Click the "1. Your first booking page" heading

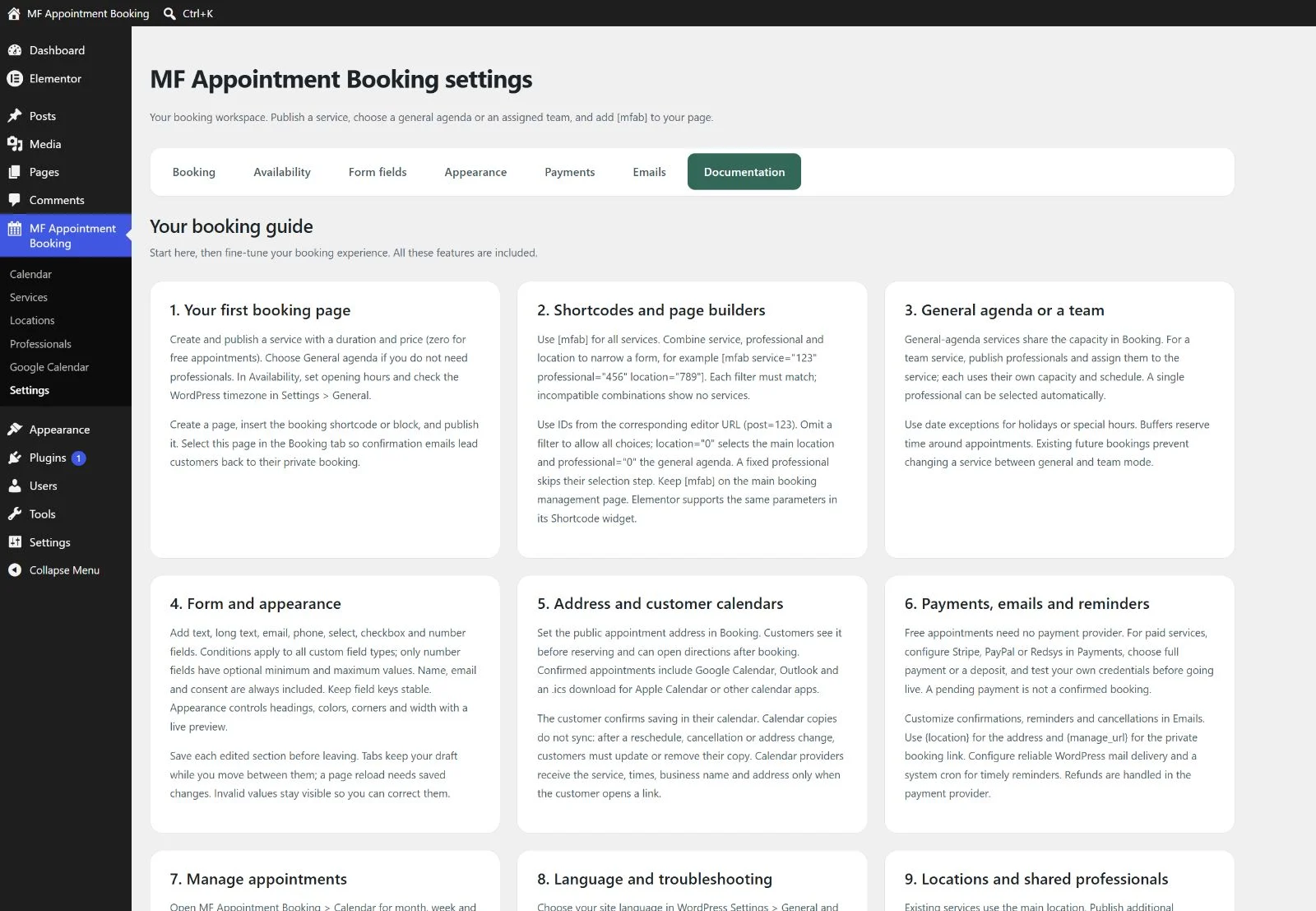coord(260,310)
